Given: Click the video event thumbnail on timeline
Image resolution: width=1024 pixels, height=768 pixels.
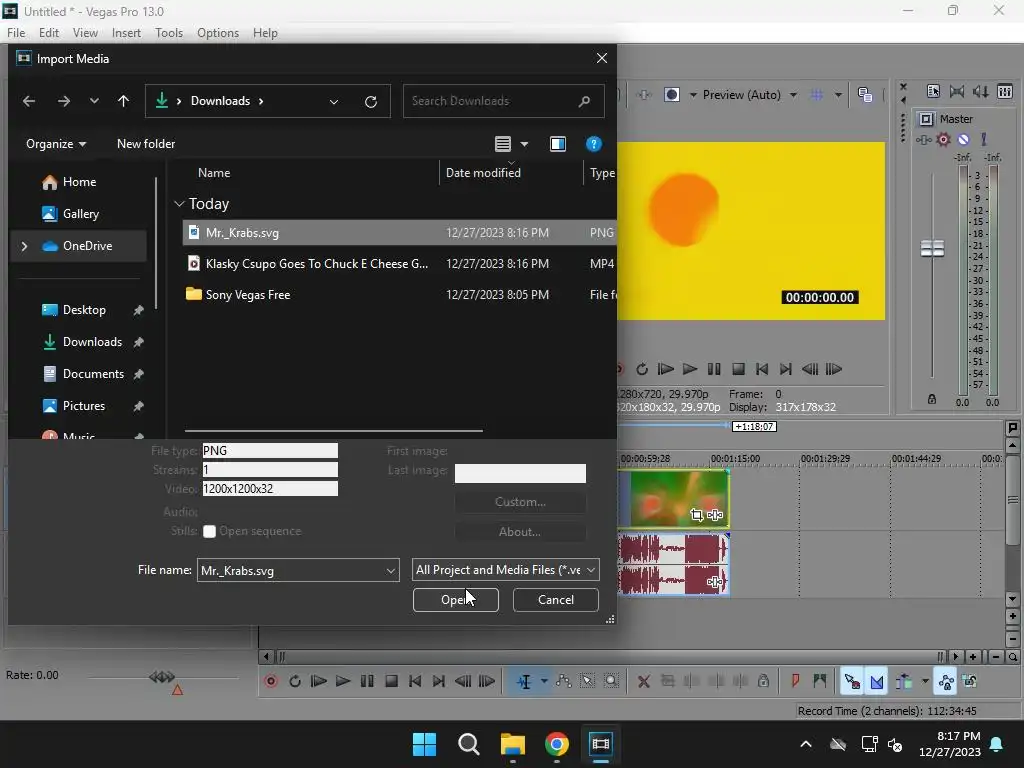Looking at the screenshot, I should (673, 499).
